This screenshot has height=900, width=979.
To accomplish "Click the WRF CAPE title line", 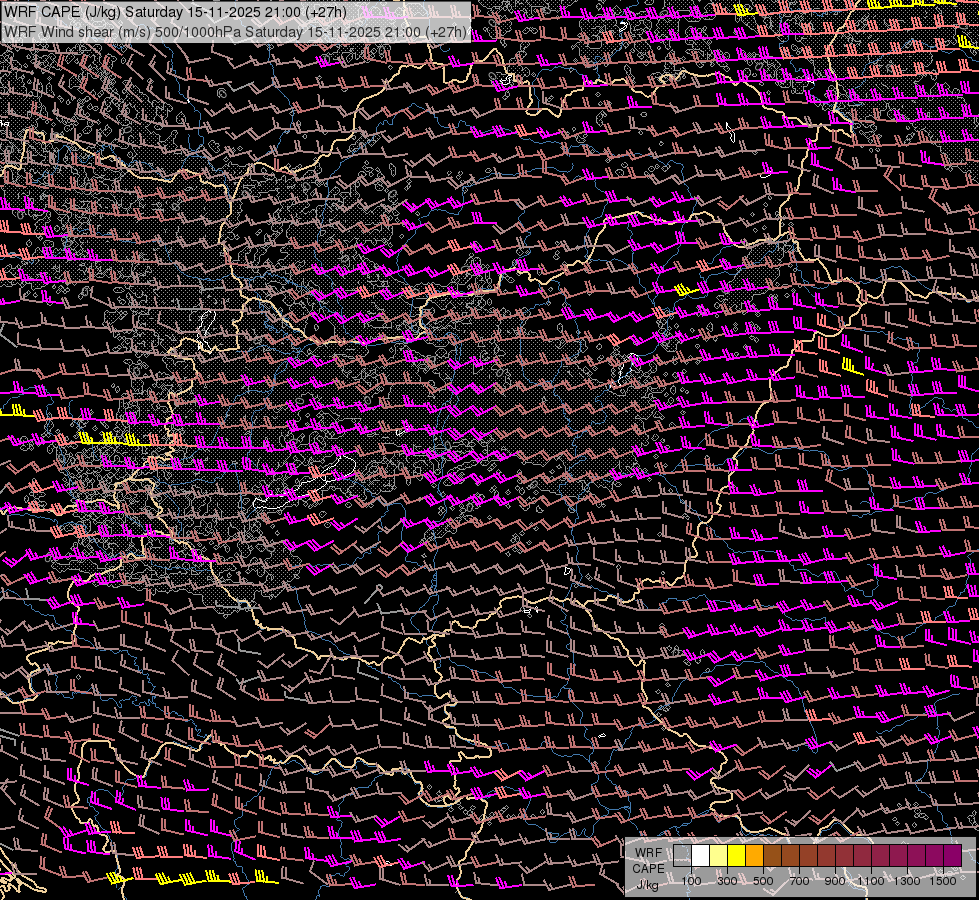I will [175, 12].
